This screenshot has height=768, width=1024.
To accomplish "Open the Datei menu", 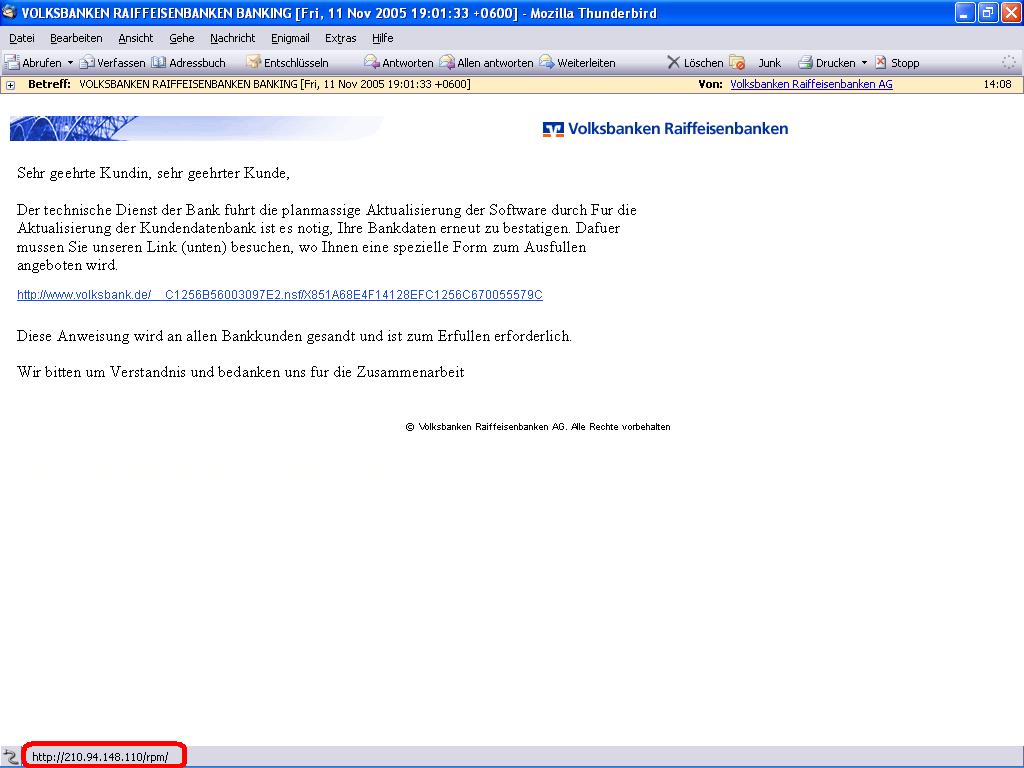I will [x=22, y=38].
